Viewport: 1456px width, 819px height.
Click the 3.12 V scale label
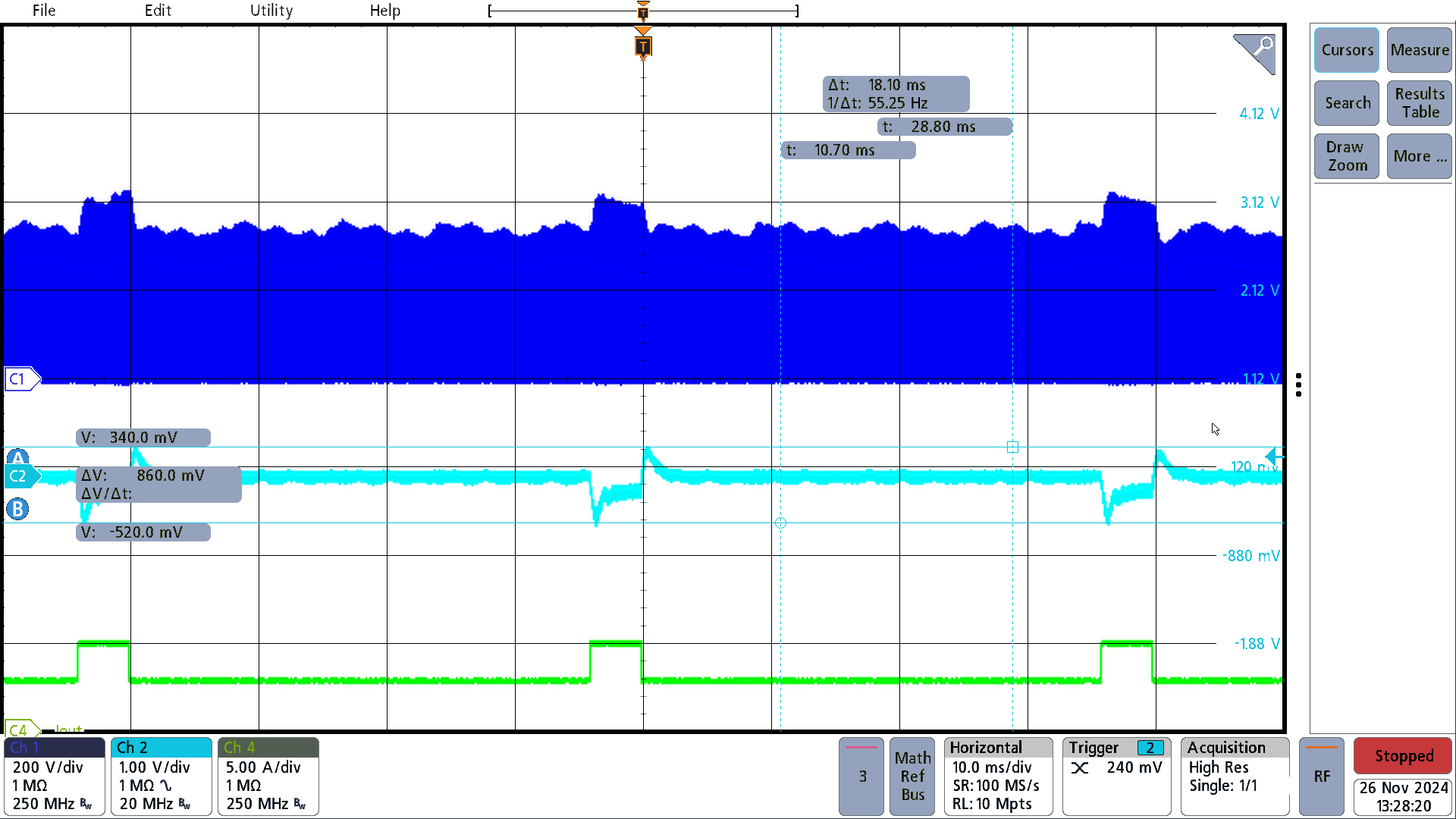pos(1259,202)
